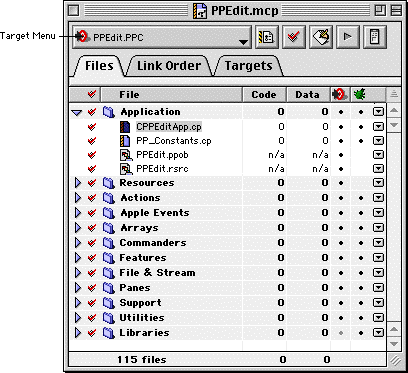Screen dimensions: 408x373
Task: Toggle debug dot for CPPEditApp.cp row
Action: (361, 127)
